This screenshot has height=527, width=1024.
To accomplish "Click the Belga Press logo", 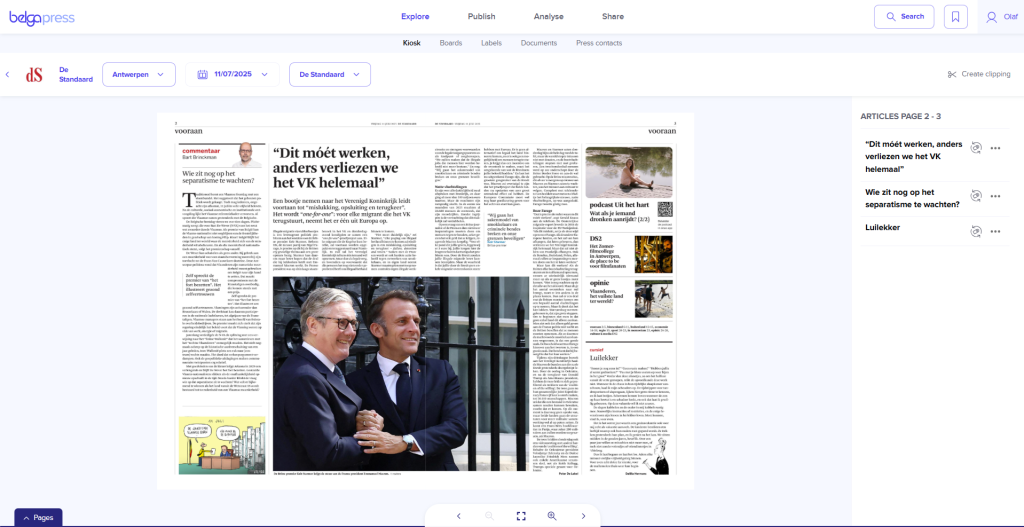I will [42, 17].
